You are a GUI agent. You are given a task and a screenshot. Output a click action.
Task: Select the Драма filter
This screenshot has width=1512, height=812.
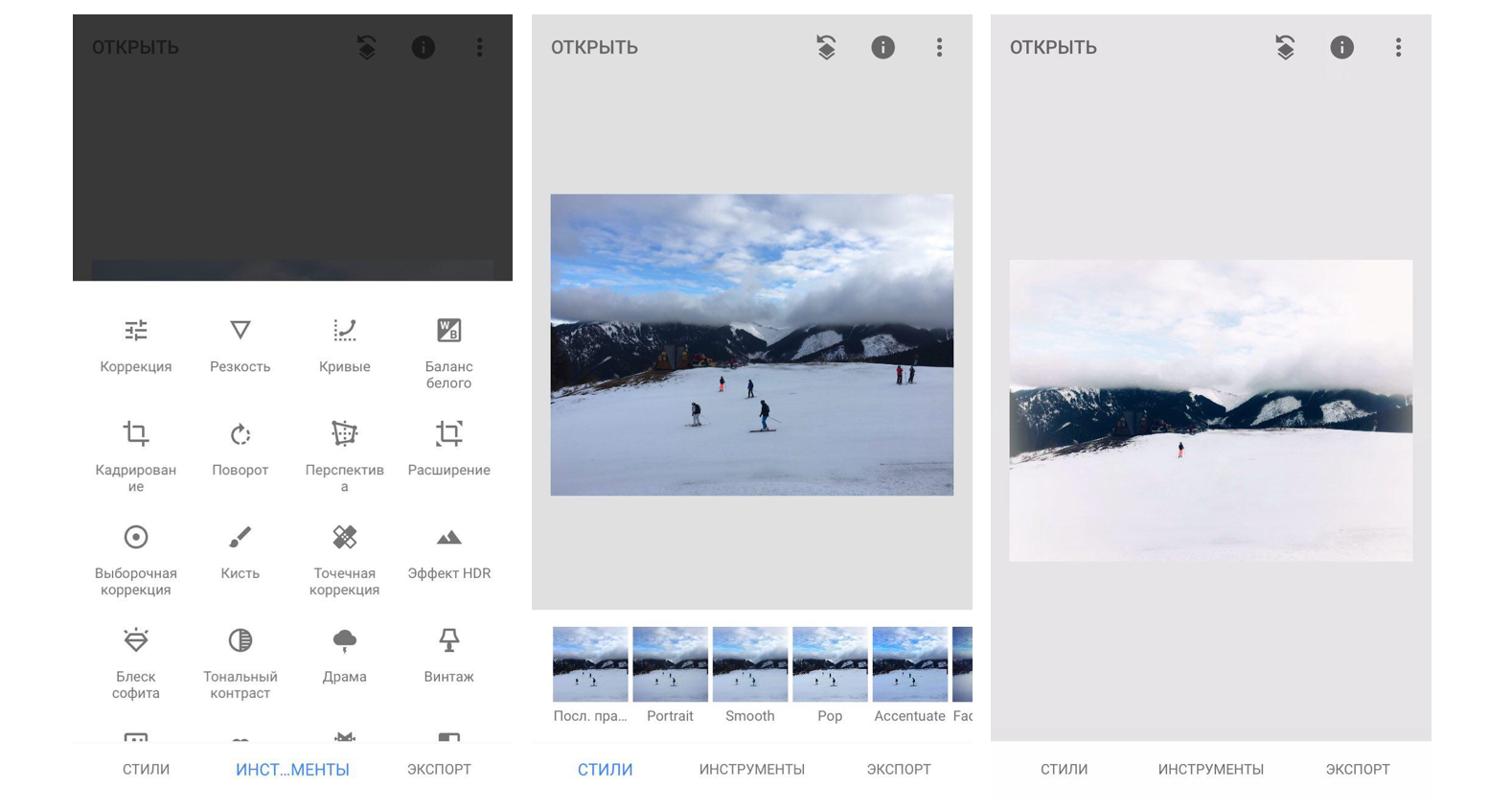pos(344,655)
